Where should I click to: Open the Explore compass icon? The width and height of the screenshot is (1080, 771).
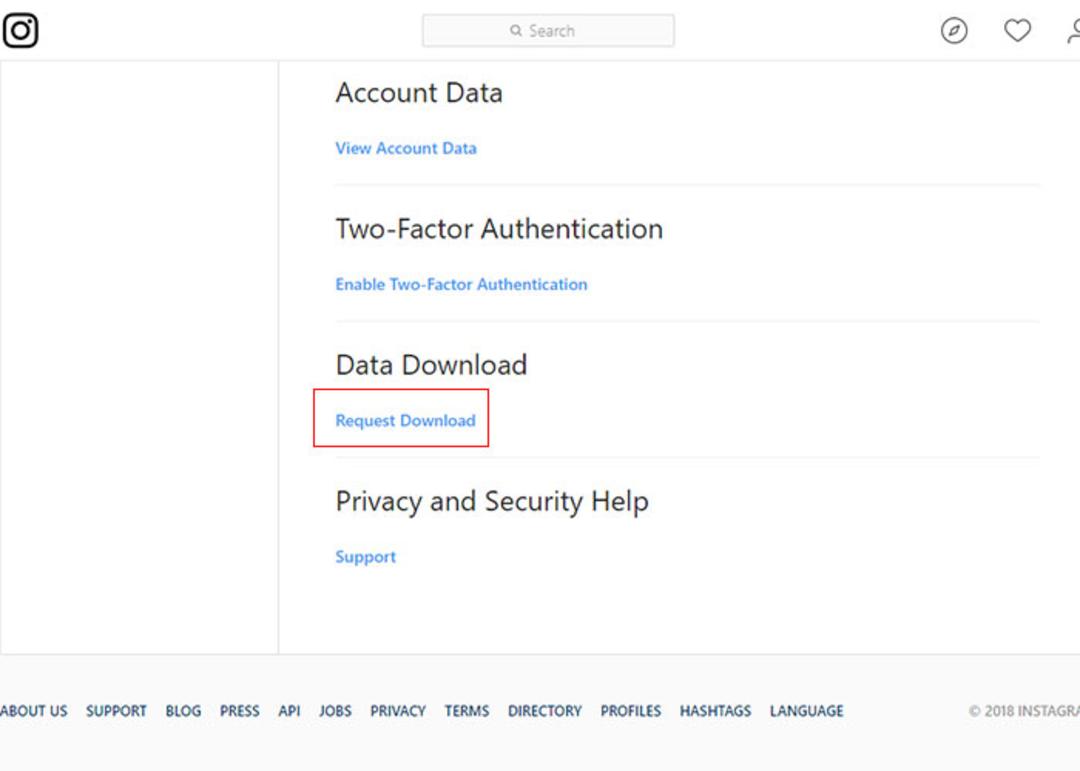click(x=954, y=30)
